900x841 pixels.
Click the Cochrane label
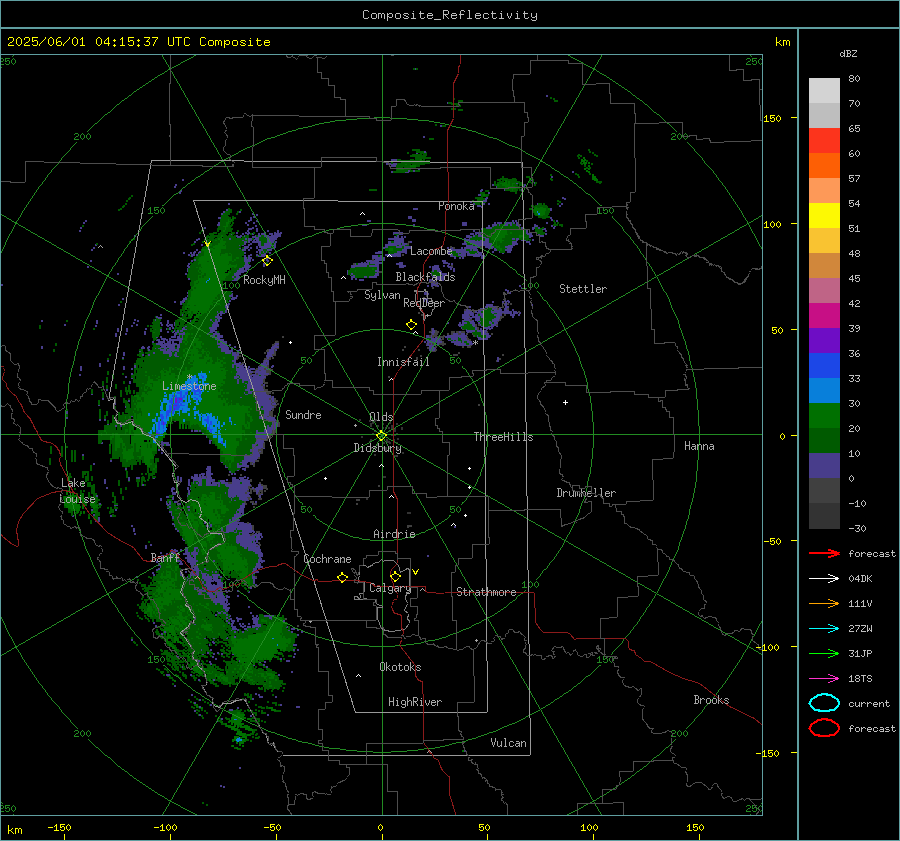pos(327,559)
